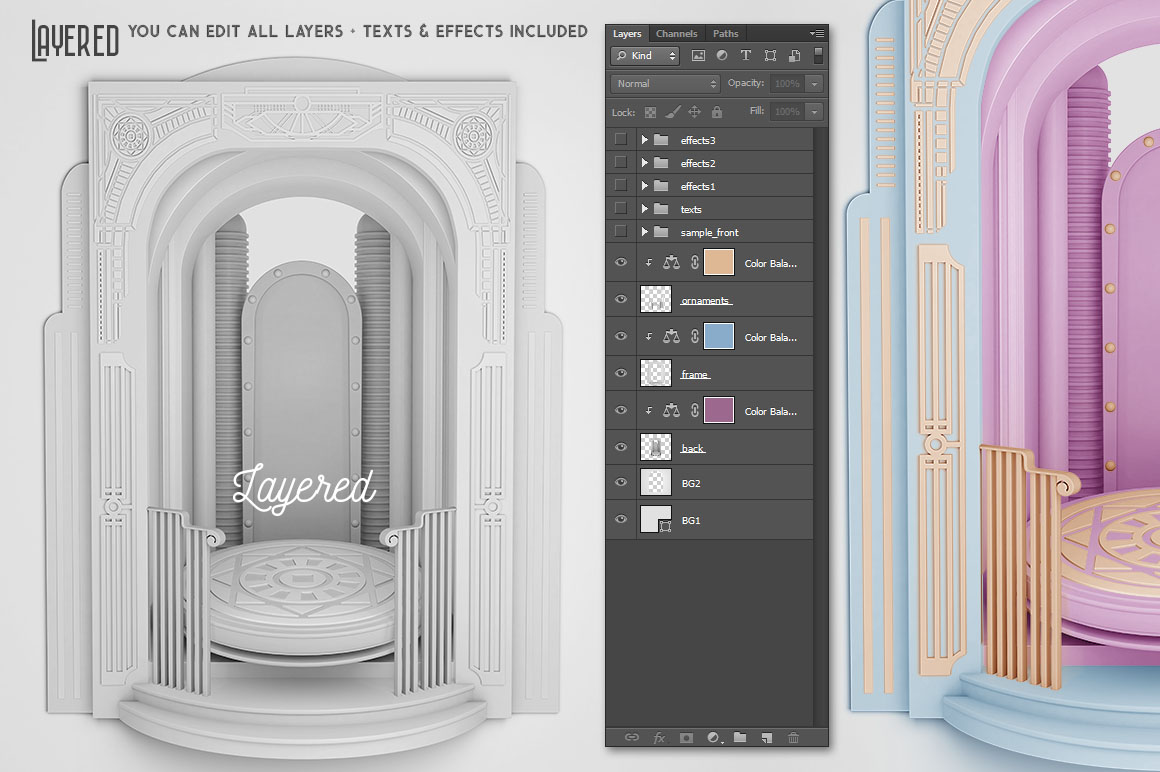
Task: Show the effects3 group visibility
Action: pyautogui.click(x=621, y=140)
